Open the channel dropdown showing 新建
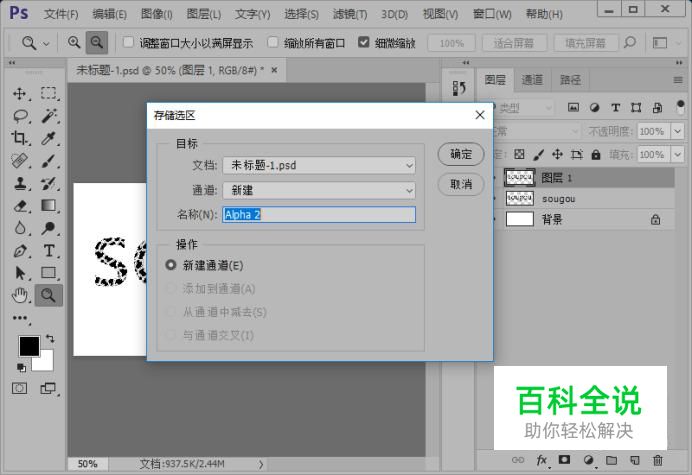 319,190
